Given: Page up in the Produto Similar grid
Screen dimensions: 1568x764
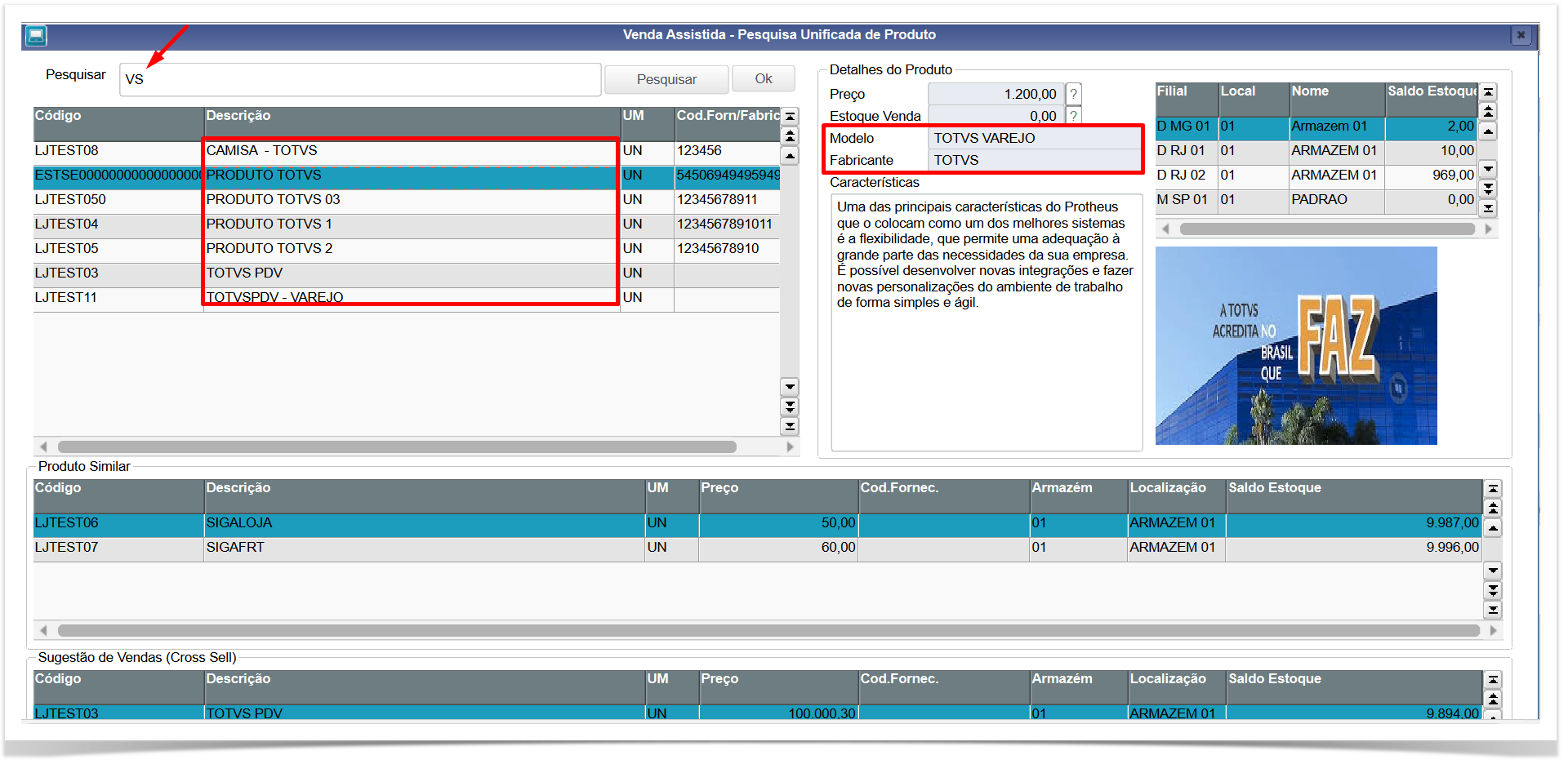Looking at the screenshot, I should click(x=1493, y=508).
